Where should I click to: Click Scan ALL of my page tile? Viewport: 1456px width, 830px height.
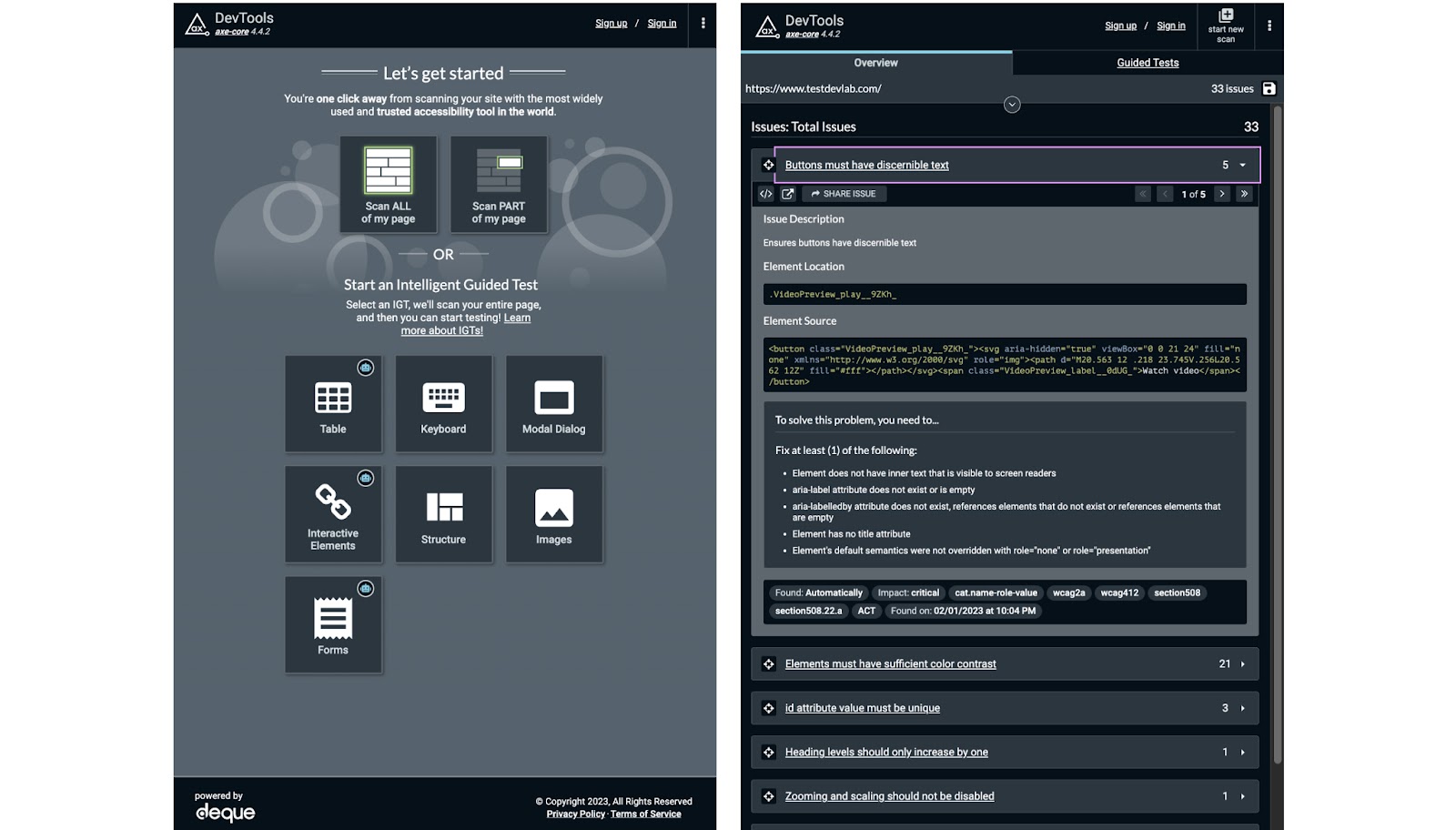point(389,185)
